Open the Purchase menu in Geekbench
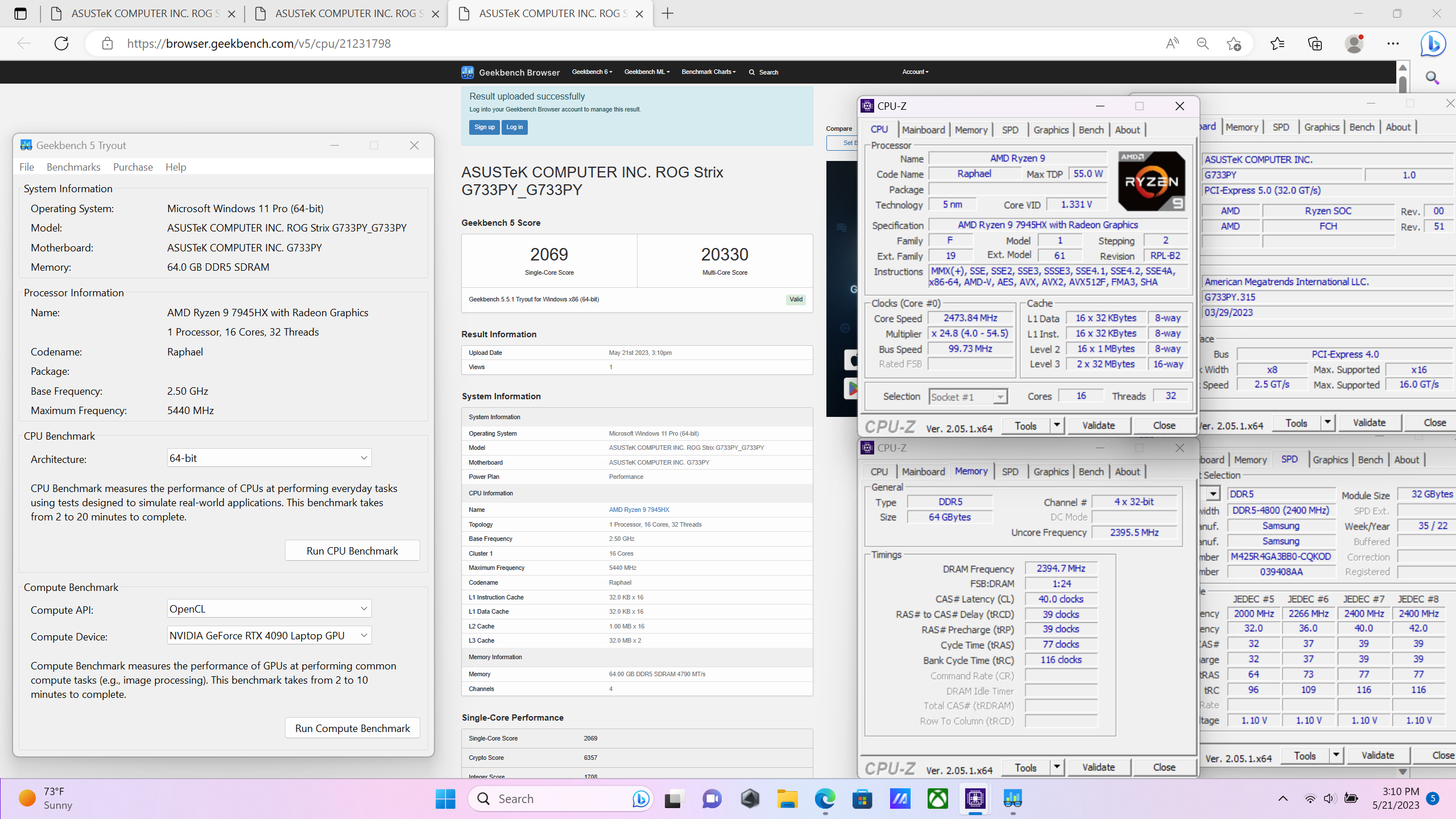The image size is (1456, 819). (133, 167)
